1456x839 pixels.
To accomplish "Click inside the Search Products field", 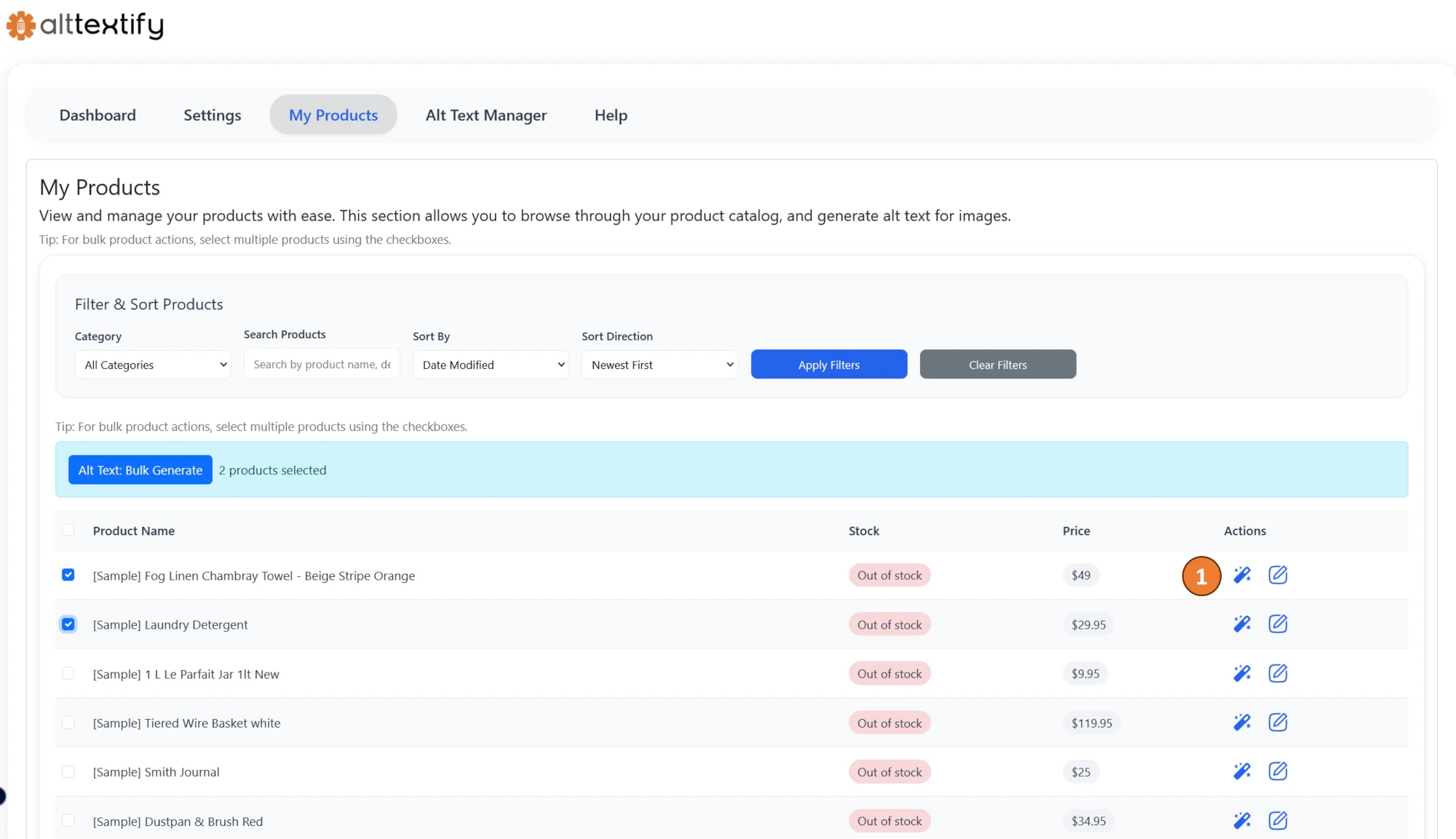I will point(322,364).
